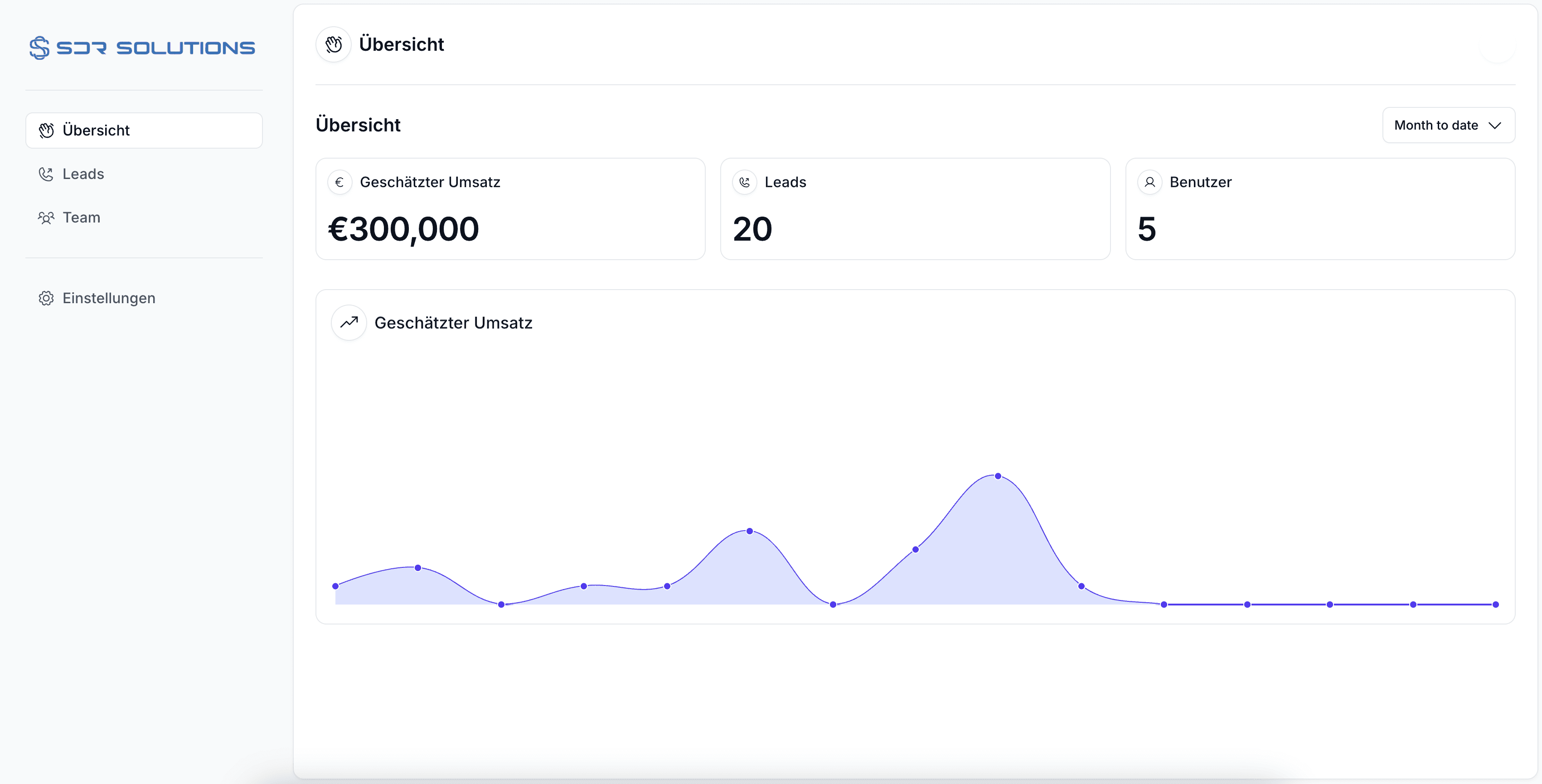
Task: Click the SDR Solutions logo
Action: 142,47
